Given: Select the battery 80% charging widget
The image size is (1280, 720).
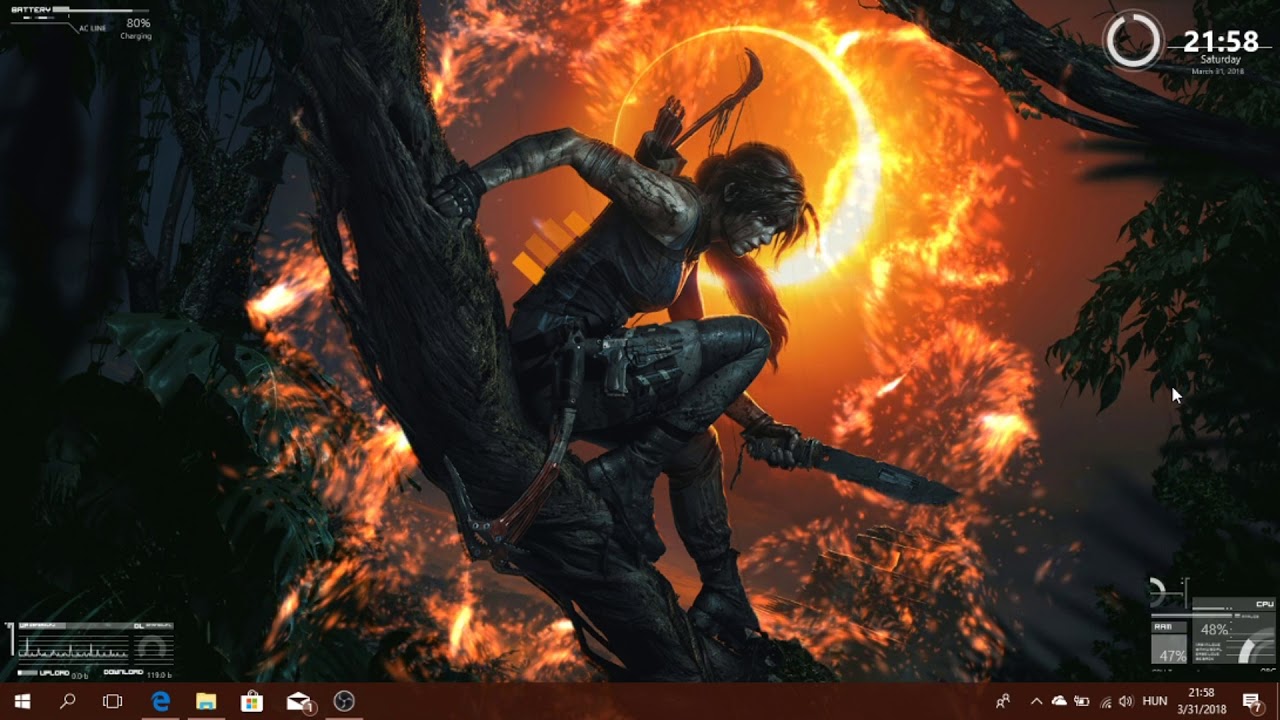Looking at the screenshot, I should tap(80, 23).
